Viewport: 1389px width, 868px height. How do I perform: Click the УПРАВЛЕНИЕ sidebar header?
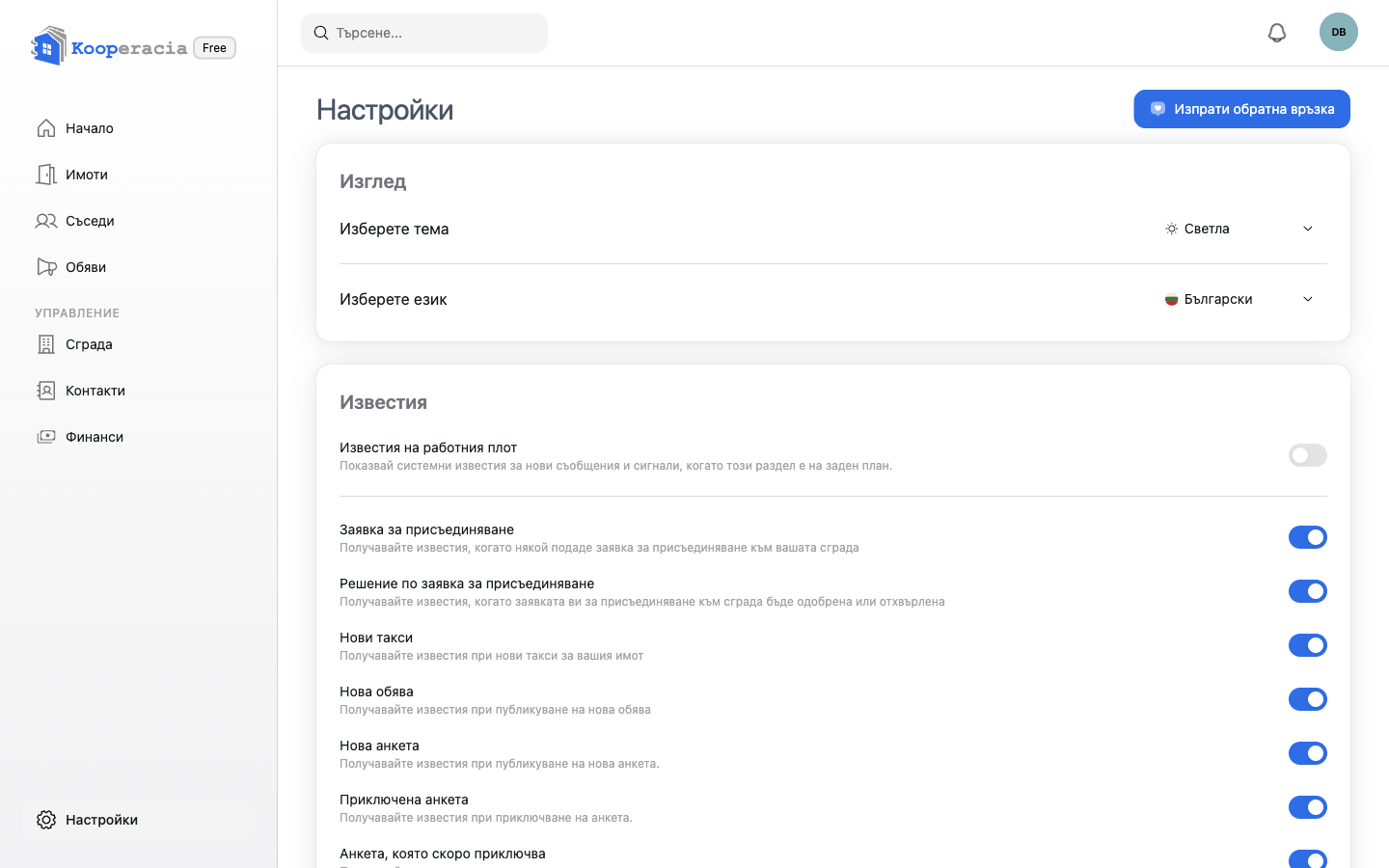click(77, 313)
